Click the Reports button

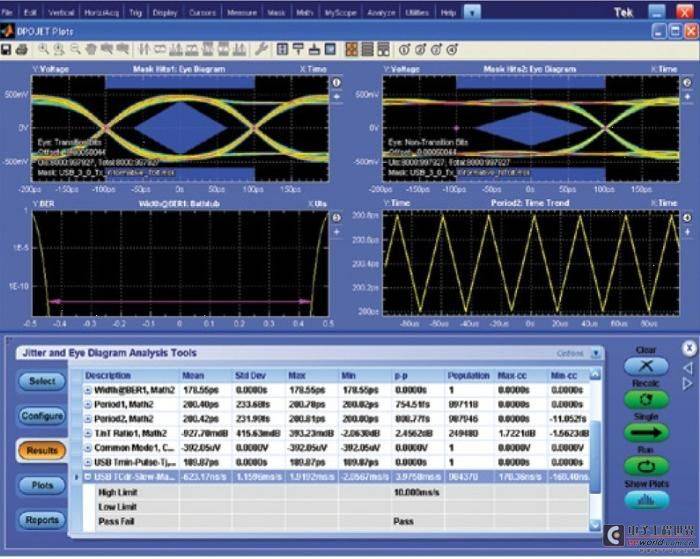(x=42, y=520)
